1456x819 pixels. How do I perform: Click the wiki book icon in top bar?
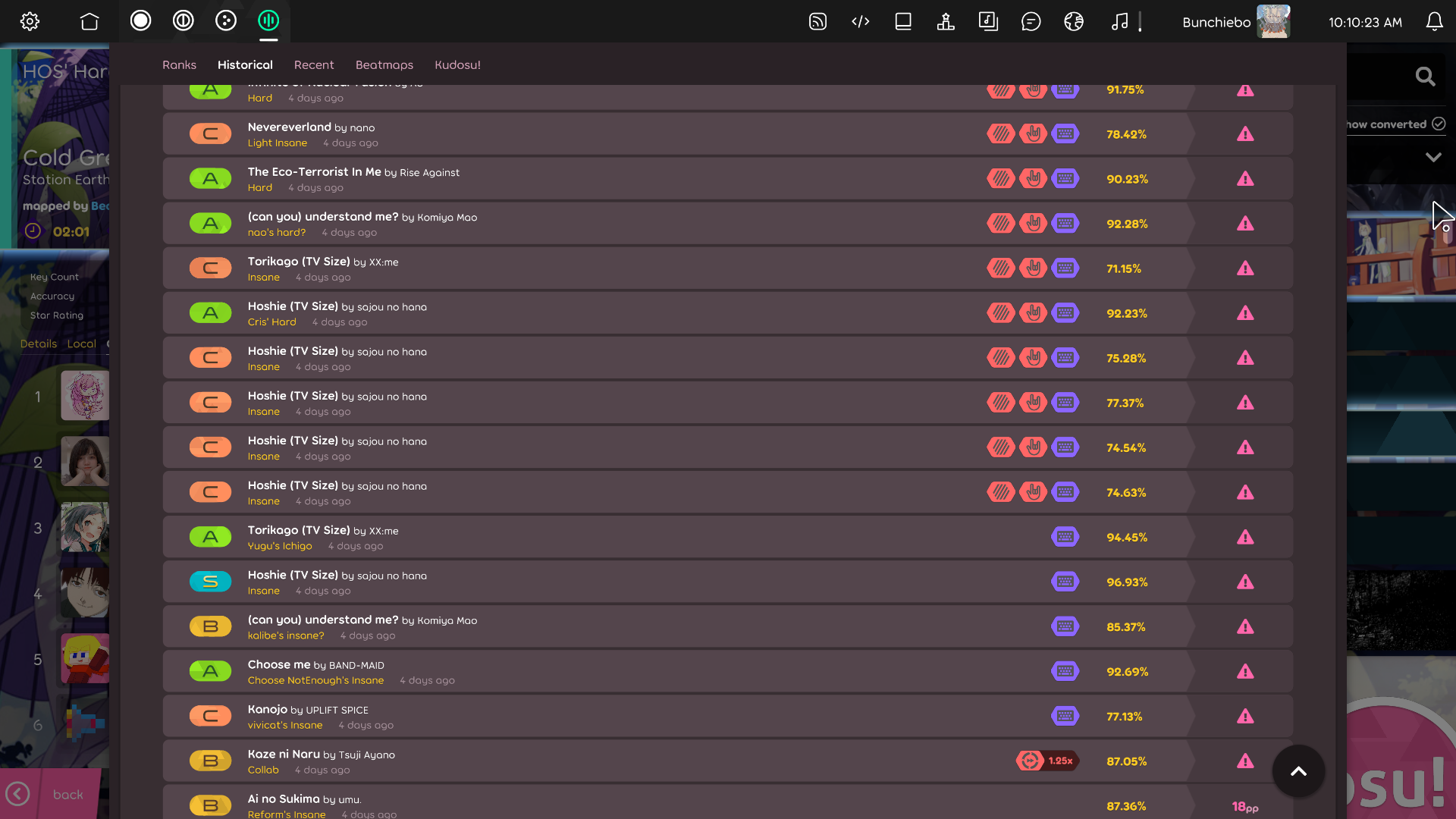coord(903,21)
